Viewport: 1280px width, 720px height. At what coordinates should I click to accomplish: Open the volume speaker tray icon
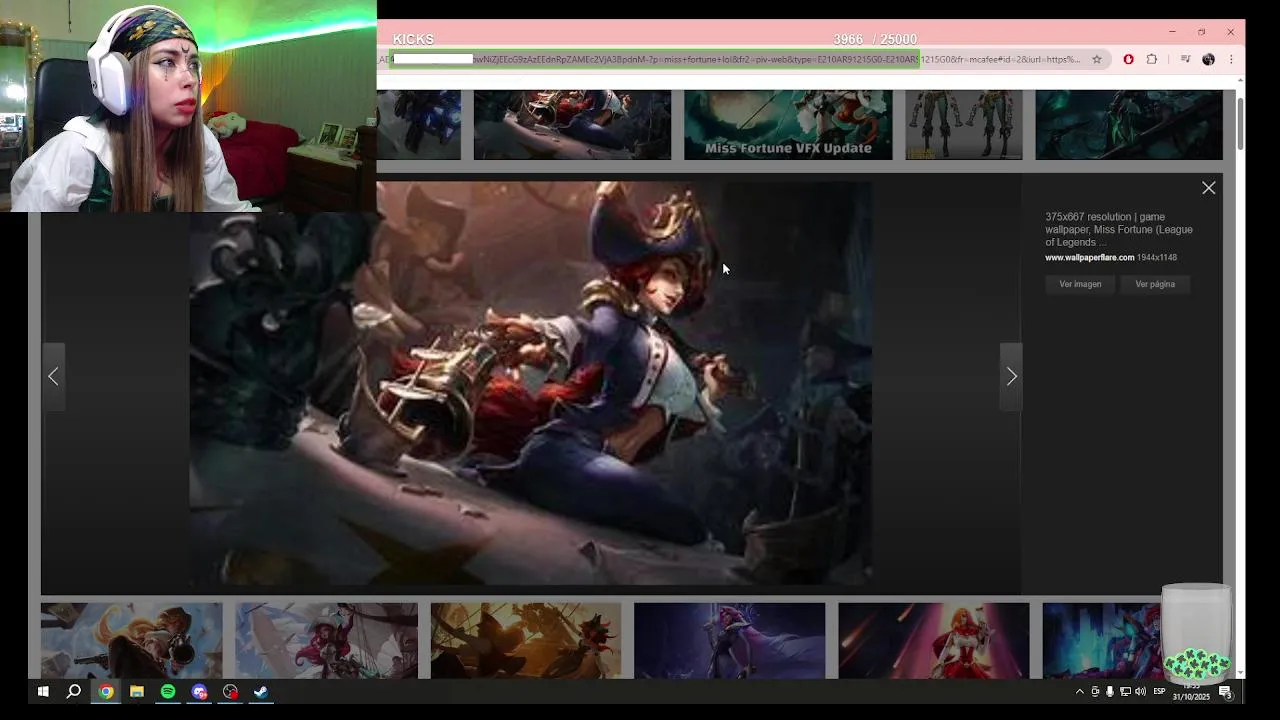[x=1140, y=691]
